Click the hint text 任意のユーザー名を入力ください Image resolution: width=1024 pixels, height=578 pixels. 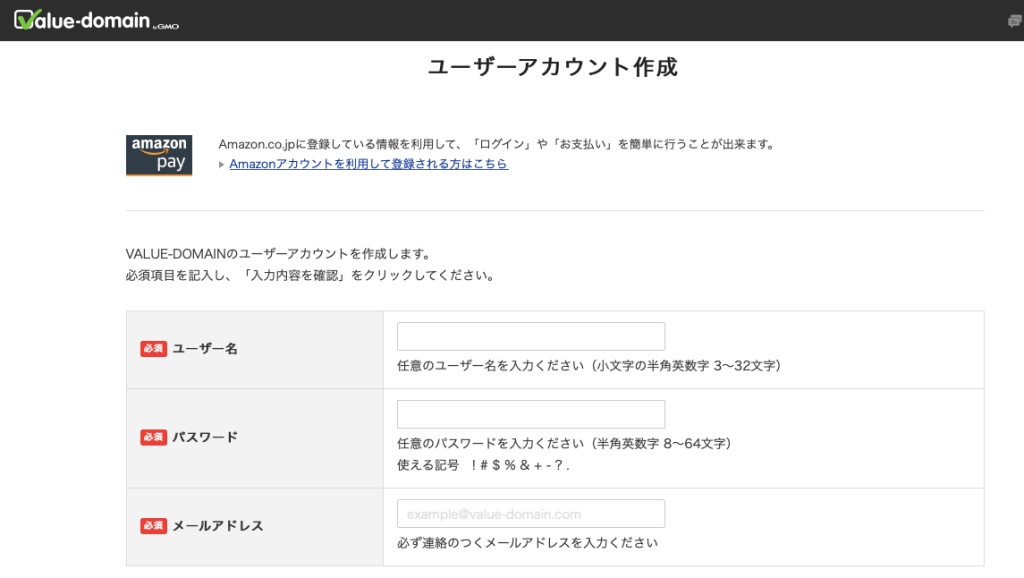pyautogui.click(x=589, y=366)
